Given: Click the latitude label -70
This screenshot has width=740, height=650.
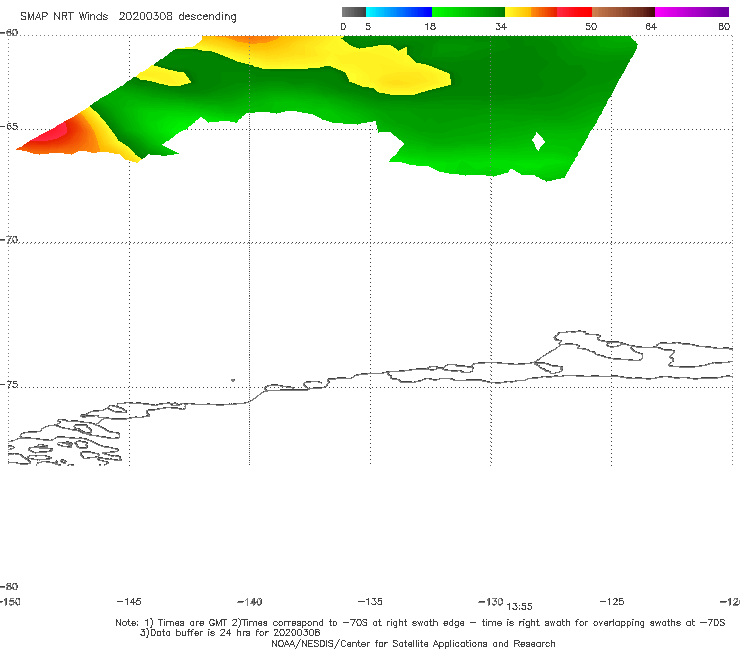Looking at the screenshot, I should (x=9, y=240).
